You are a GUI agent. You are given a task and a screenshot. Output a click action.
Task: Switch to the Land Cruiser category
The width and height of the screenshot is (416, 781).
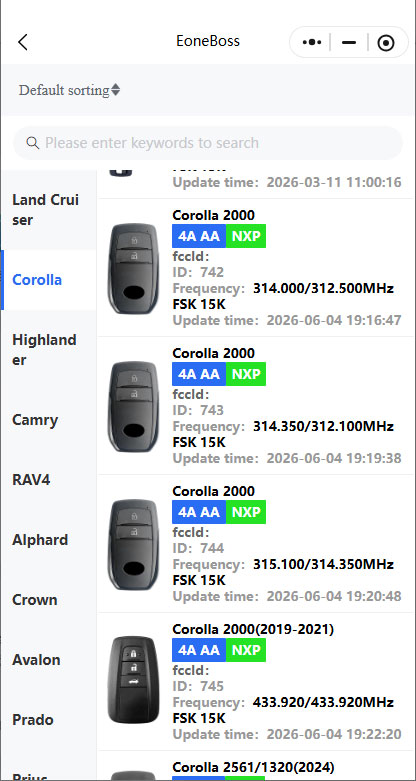48,210
